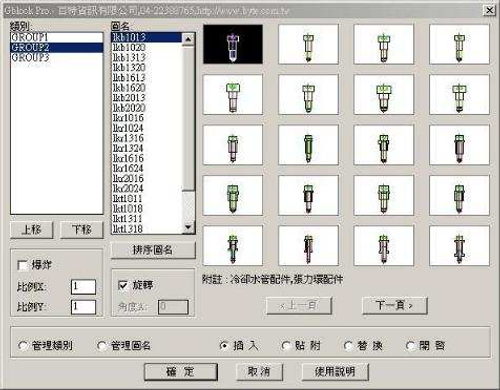Select lkr1024 in the 圖名 list
Viewport: 500px width, 390px height.
click(147, 128)
